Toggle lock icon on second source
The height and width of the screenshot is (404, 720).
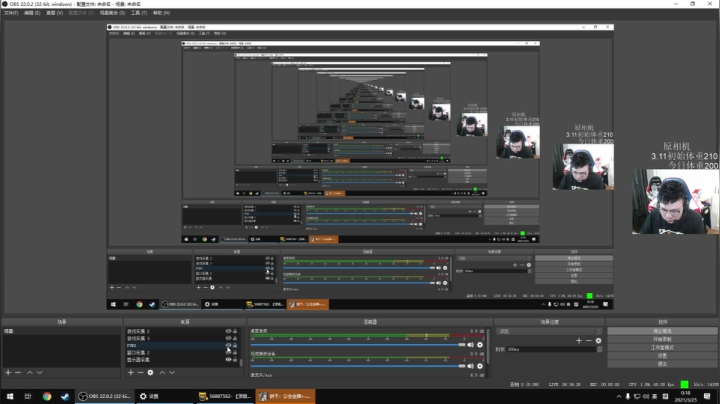click(x=235, y=338)
